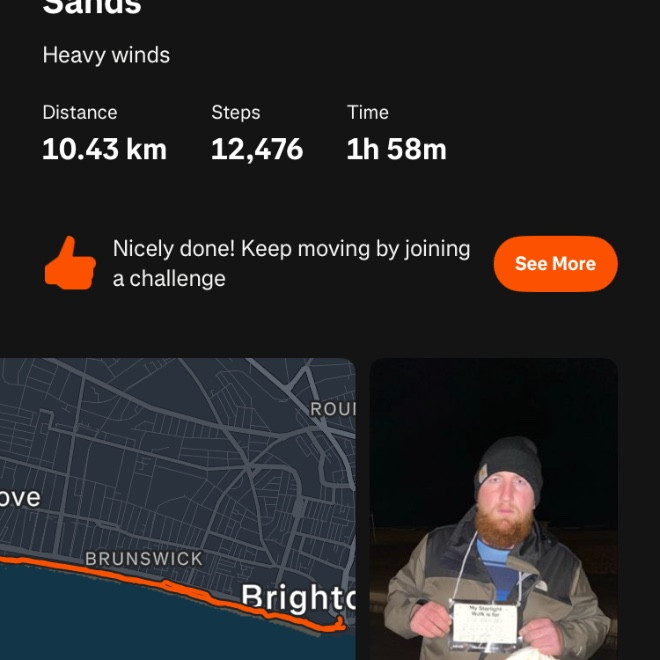The image size is (660, 660).
Task: Open the photo of the bearded man
Action: [x=494, y=509]
